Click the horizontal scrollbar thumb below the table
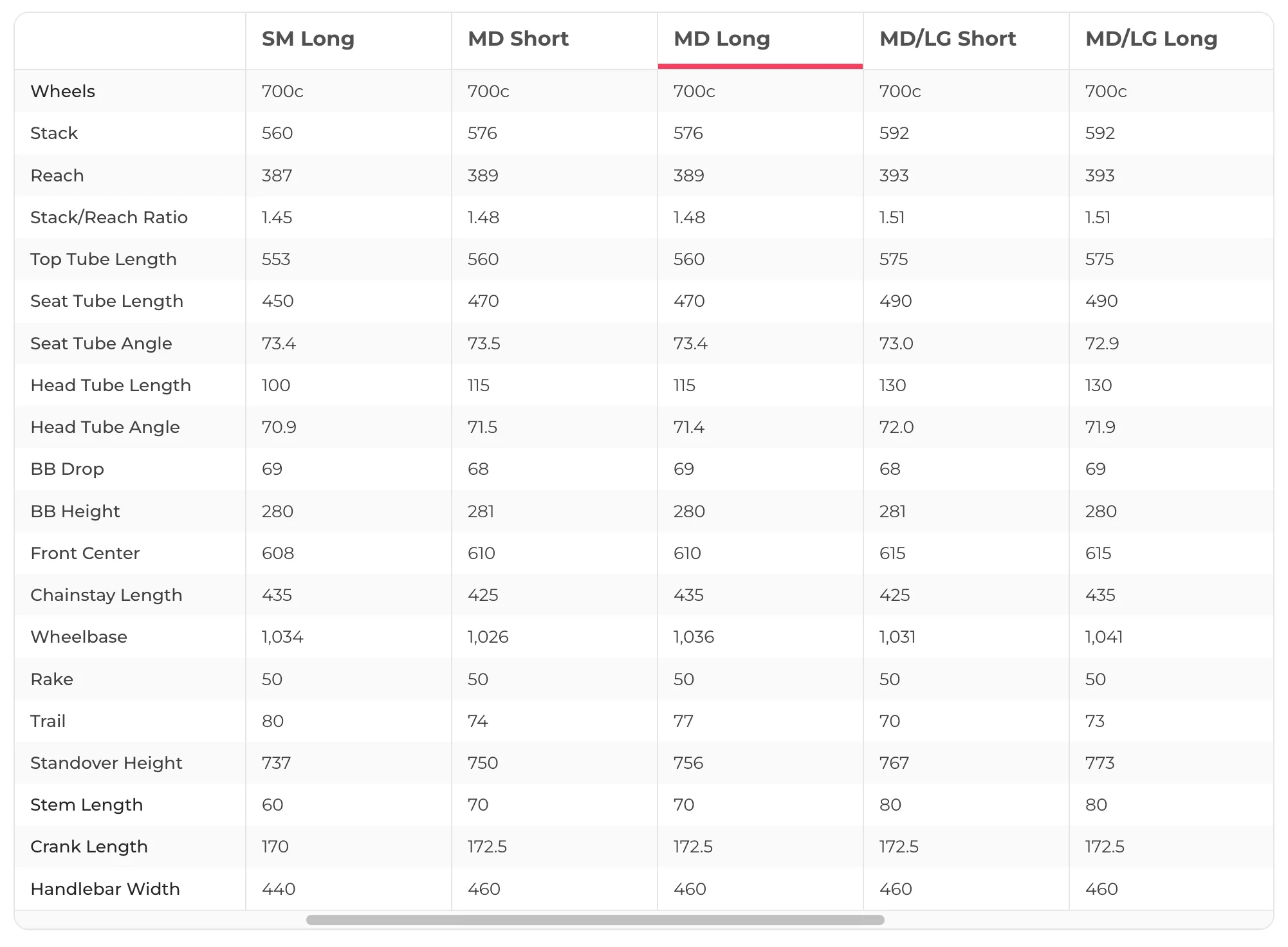 595,920
